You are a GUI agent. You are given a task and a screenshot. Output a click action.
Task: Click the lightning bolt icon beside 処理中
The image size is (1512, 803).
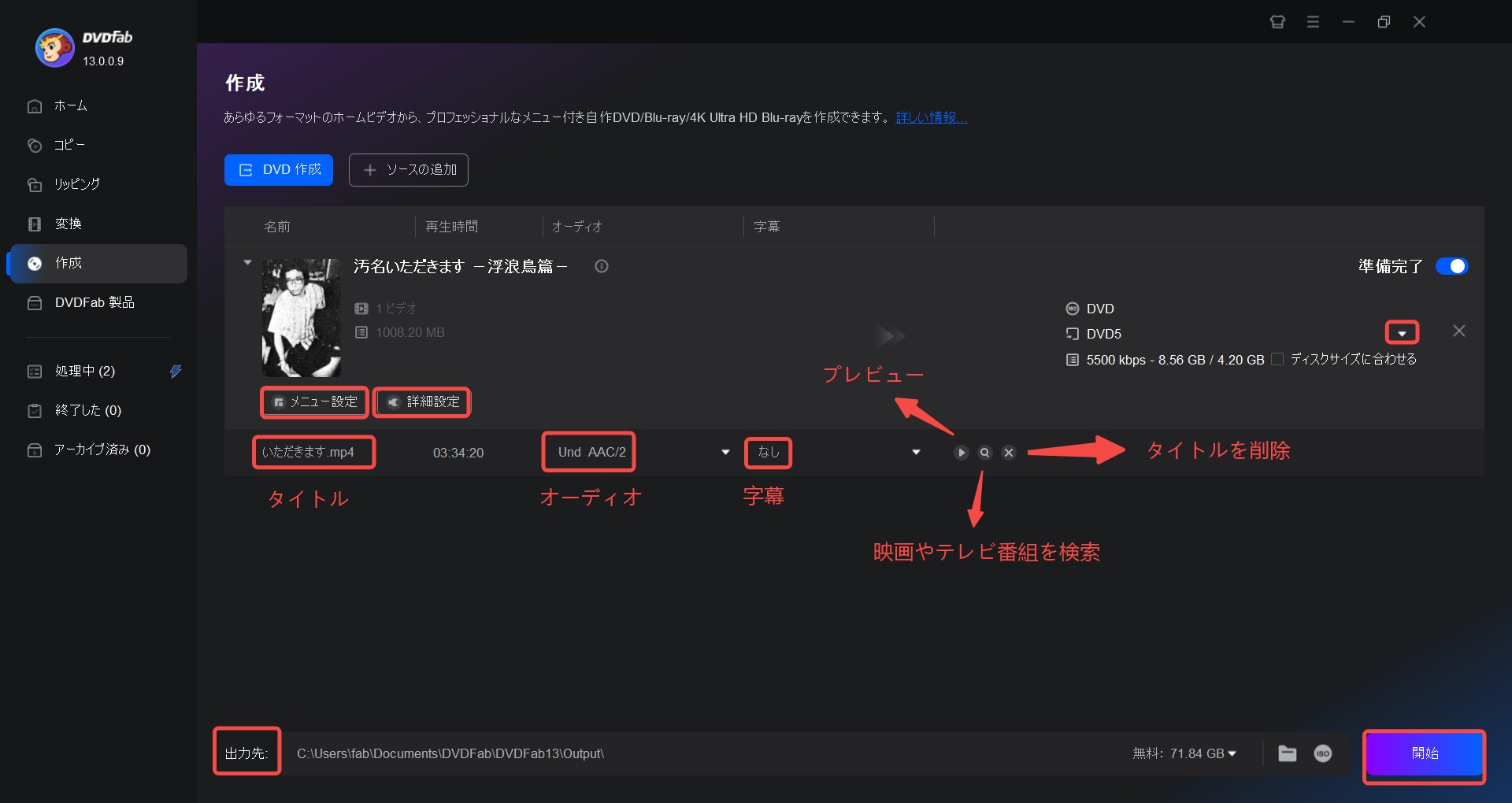[x=176, y=371]
